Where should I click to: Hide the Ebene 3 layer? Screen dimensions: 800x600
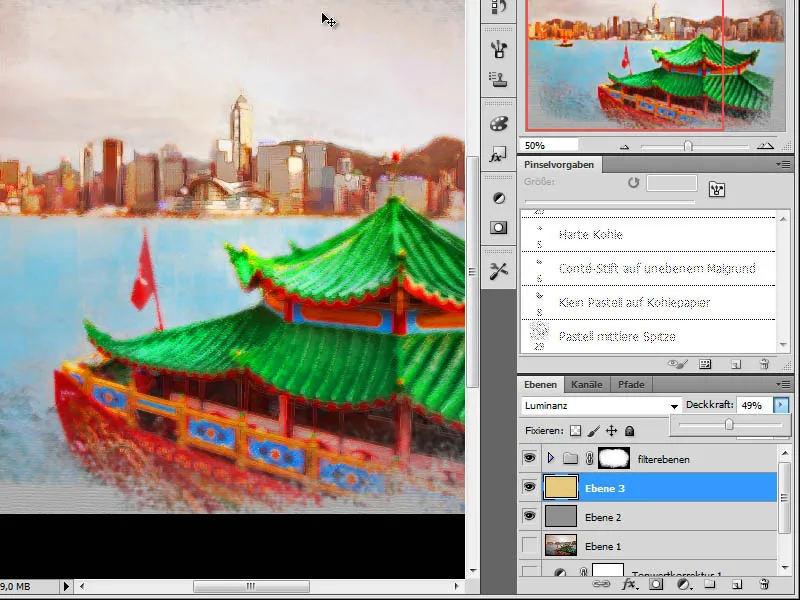coord(530,487)
